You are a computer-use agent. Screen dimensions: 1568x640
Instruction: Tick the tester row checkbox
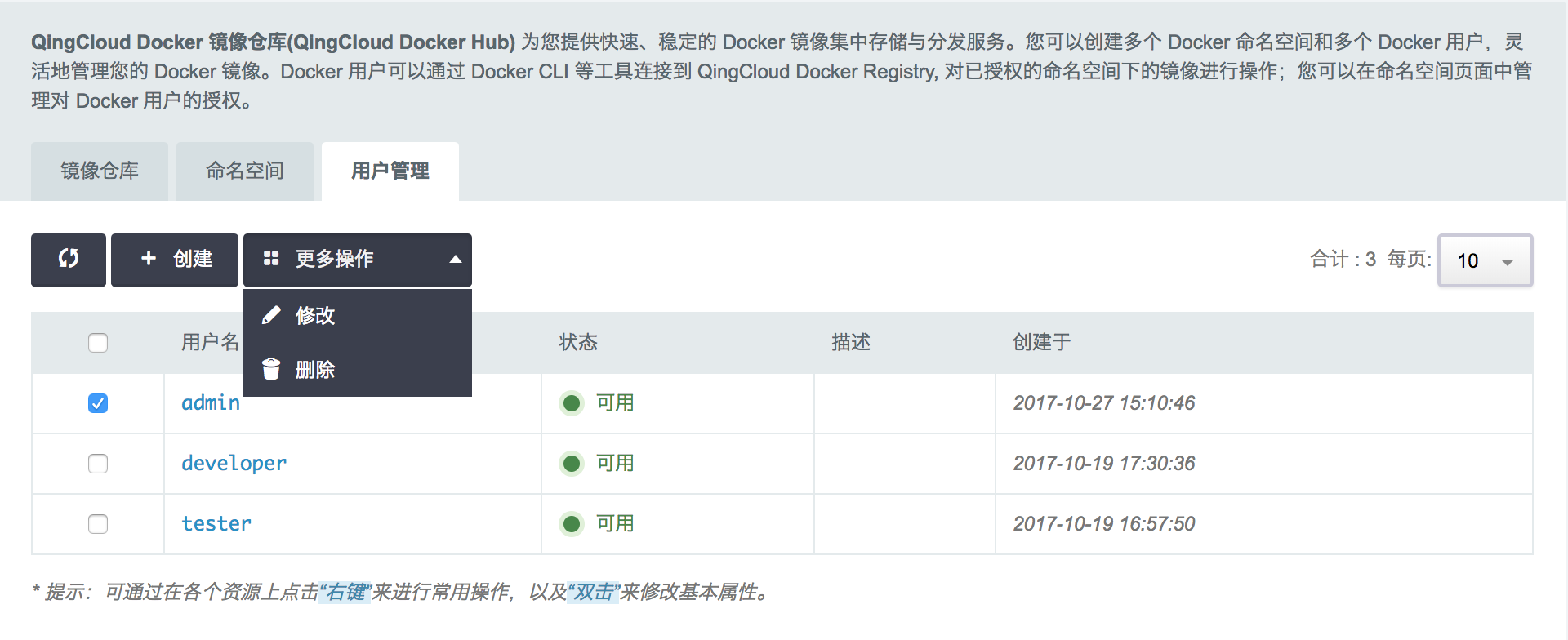tap(98, 524)
